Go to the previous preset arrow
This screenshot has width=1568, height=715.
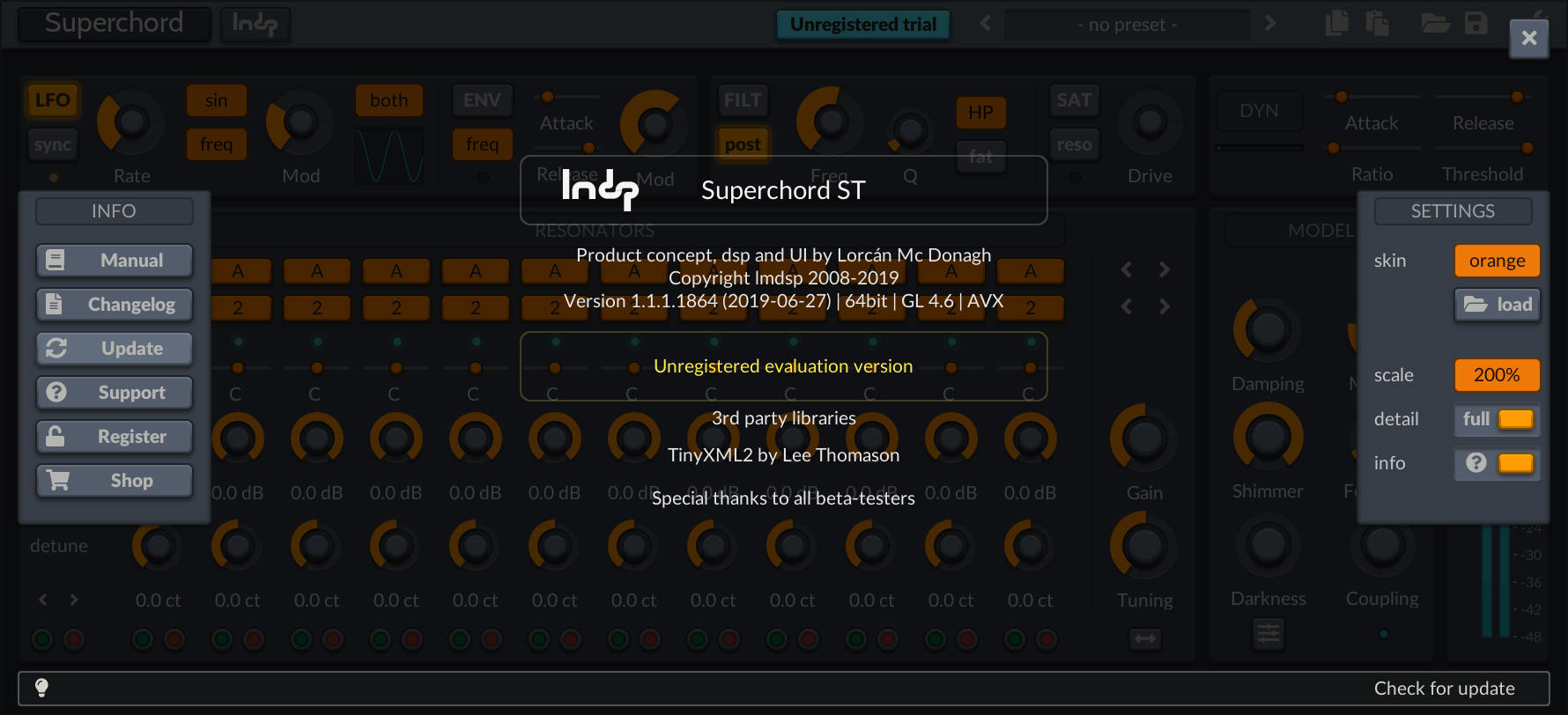[x=986, y=24]
